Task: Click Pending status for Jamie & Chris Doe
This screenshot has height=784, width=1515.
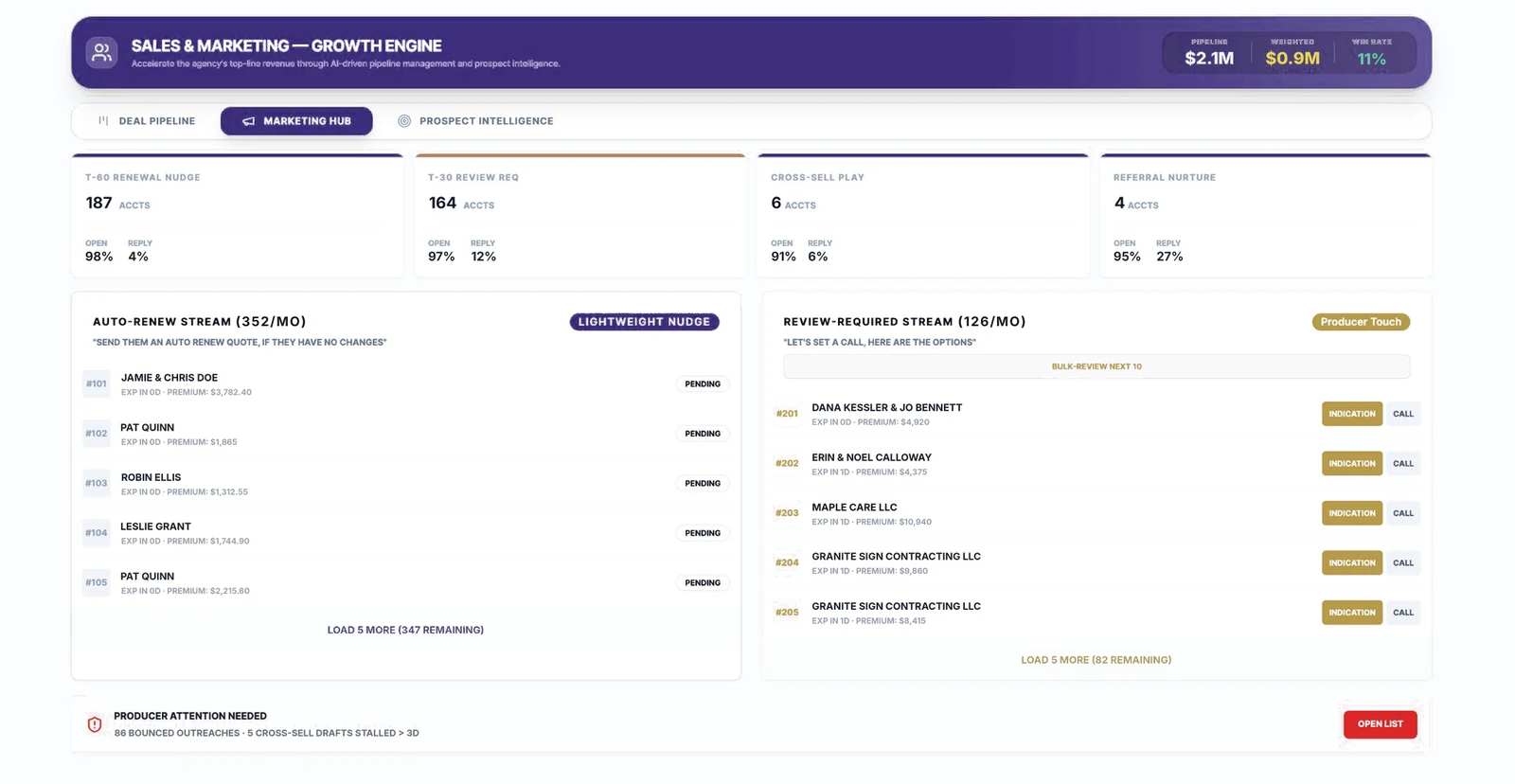Action: pyautogui.click(x=703, y=384)
